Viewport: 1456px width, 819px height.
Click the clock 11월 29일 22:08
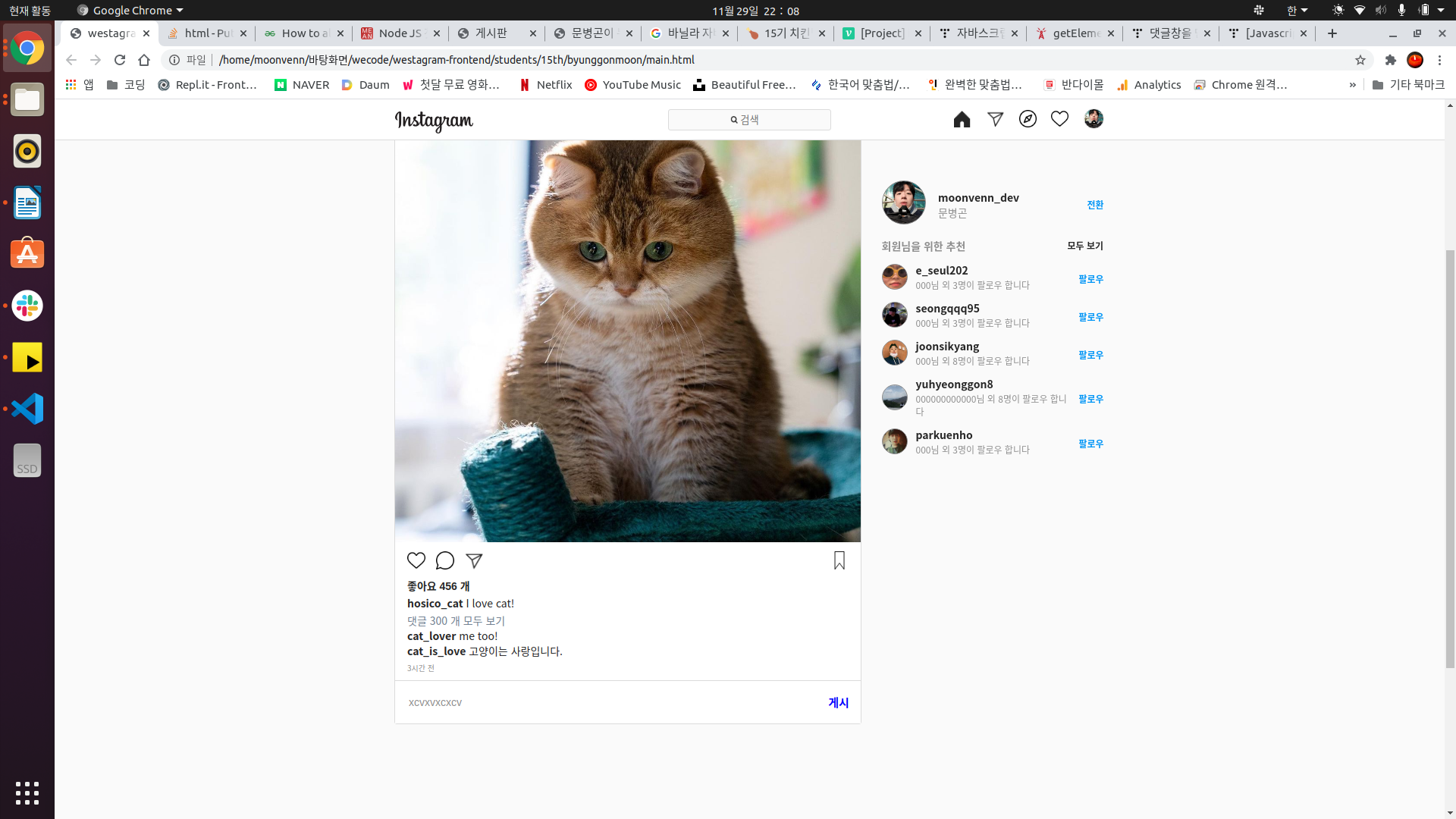(755, 11)
